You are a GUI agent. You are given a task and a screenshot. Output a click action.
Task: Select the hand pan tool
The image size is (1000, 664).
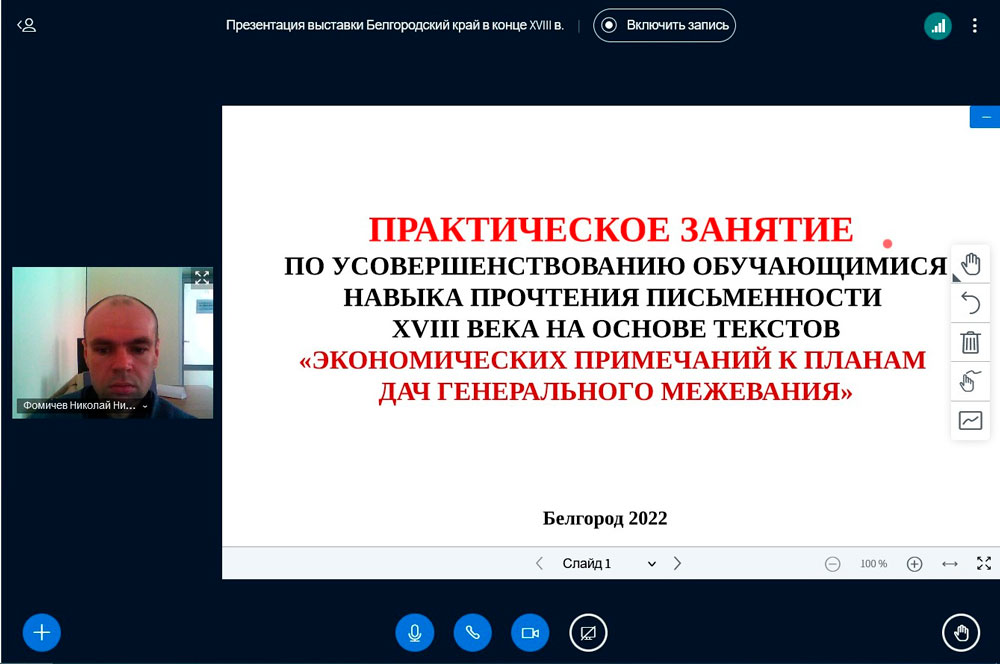click(970, 265)
